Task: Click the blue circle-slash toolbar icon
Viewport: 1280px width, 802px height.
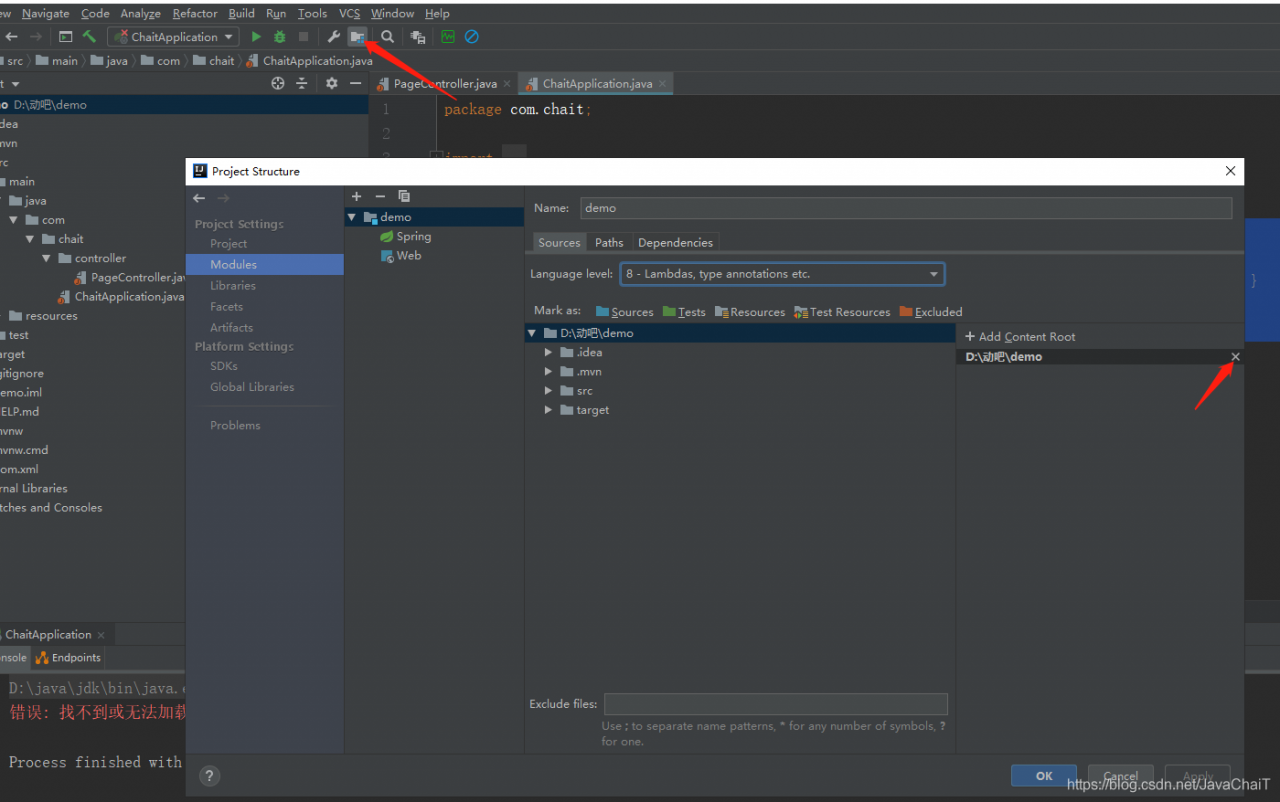Action: [x=472, y=37]
